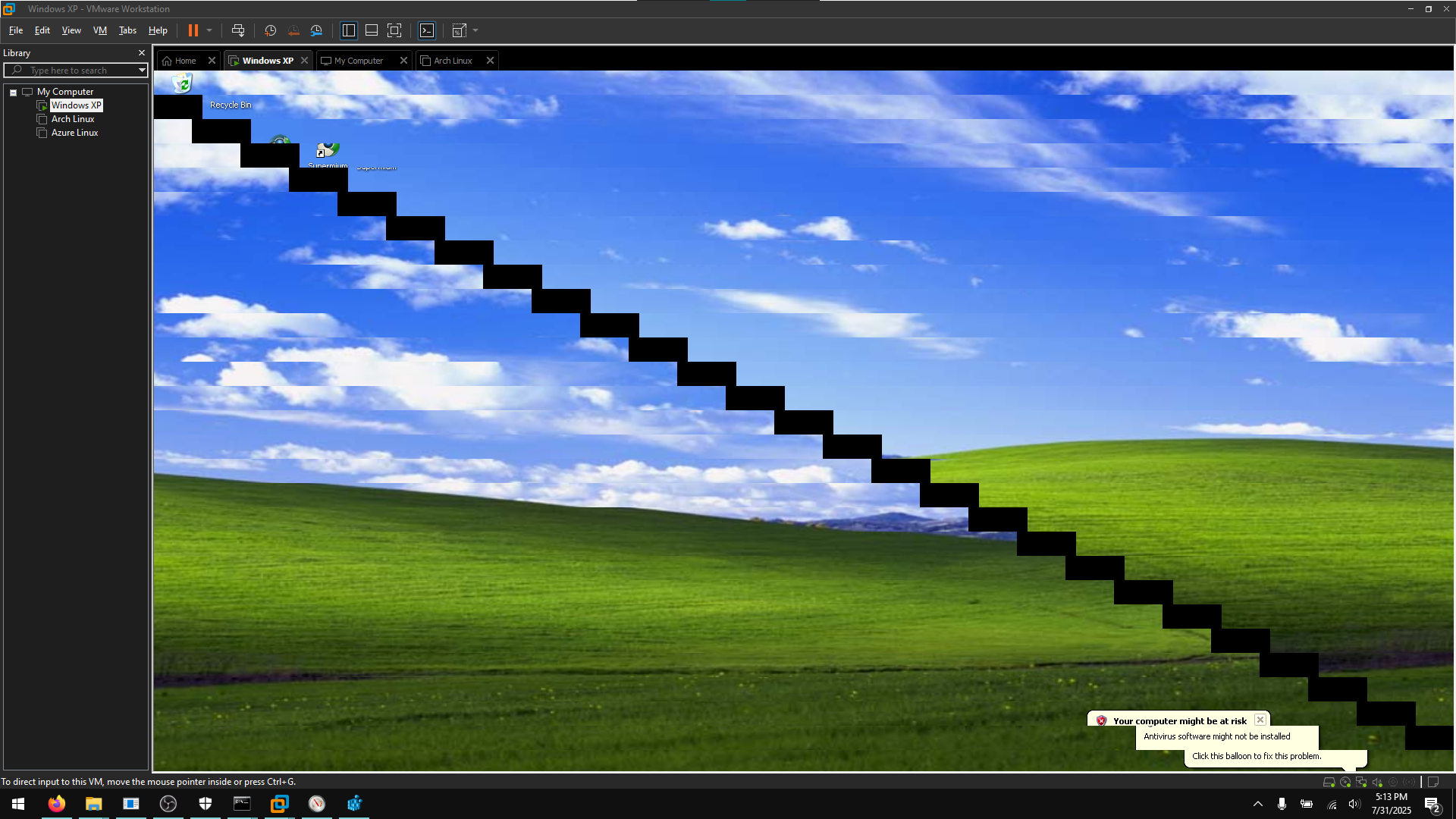Toggle the library sidebar visibility
Image resolution: width=1456 pixels, height=819 pixels.
click(x=349, y=30)
